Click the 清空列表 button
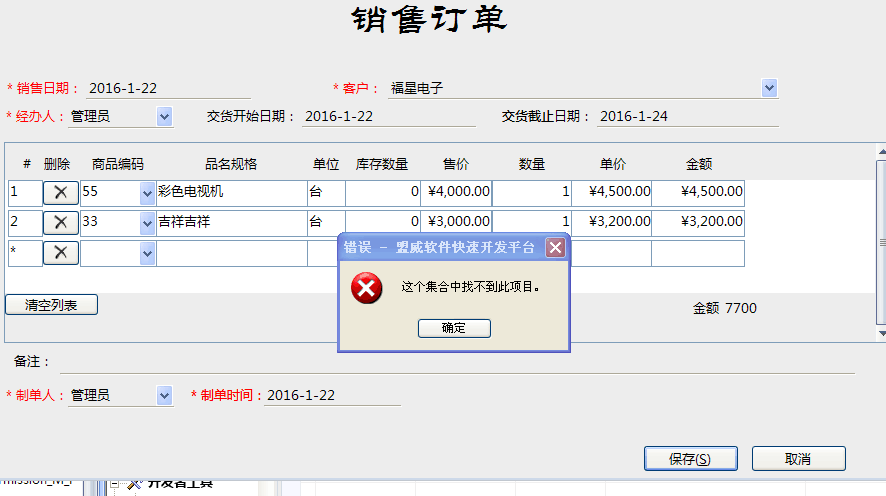Viewport: 886px width, 496px height. tap(51, 305)
